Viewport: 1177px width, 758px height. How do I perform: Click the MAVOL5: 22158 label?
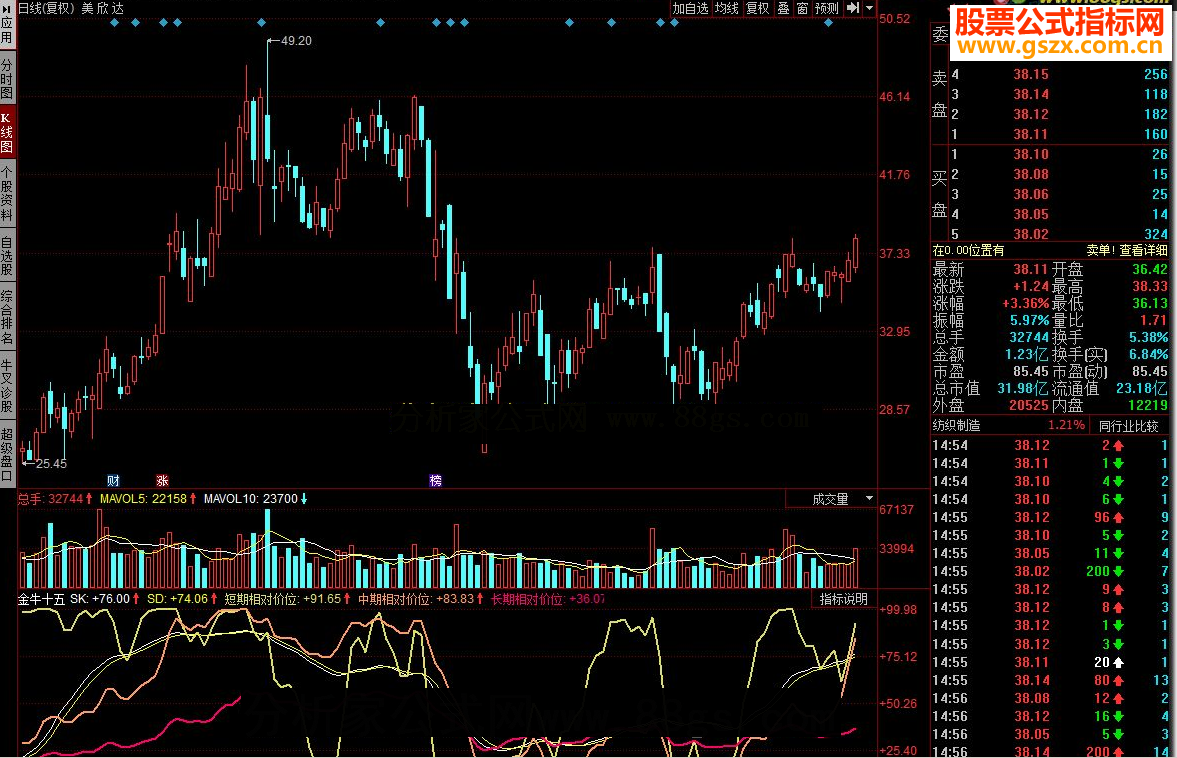click(x=143, y=498)
